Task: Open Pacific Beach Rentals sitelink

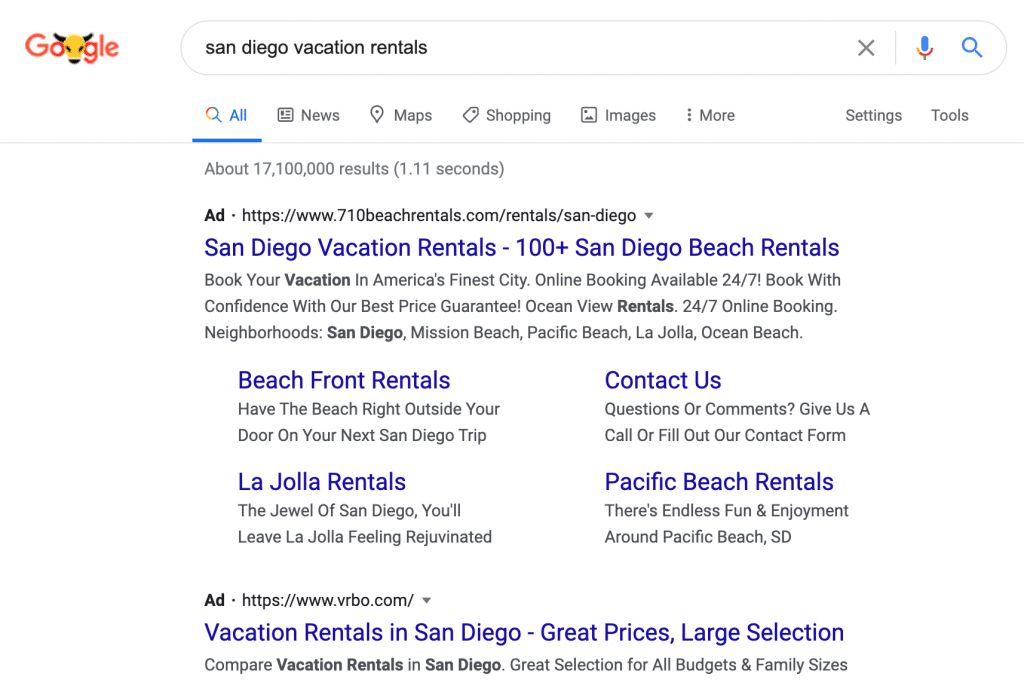Action: pos(719,482)
